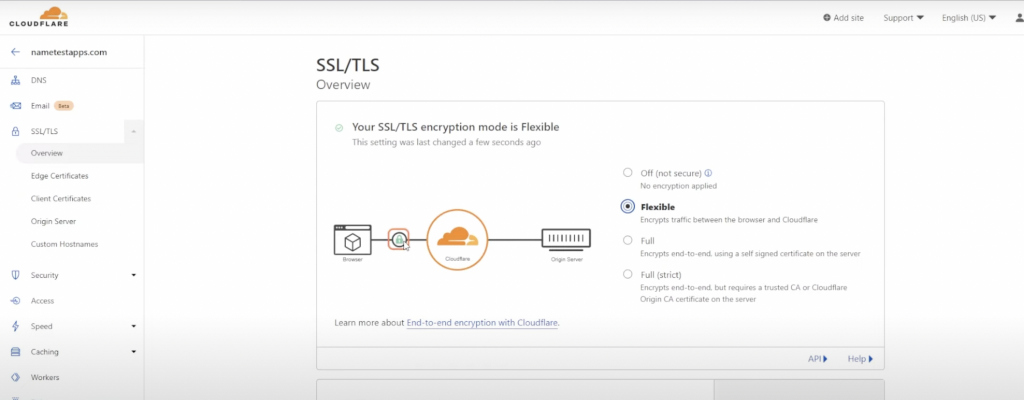Expand the API section link
Viewport: 1024px width, 400px height.
[x=818, y=359]
